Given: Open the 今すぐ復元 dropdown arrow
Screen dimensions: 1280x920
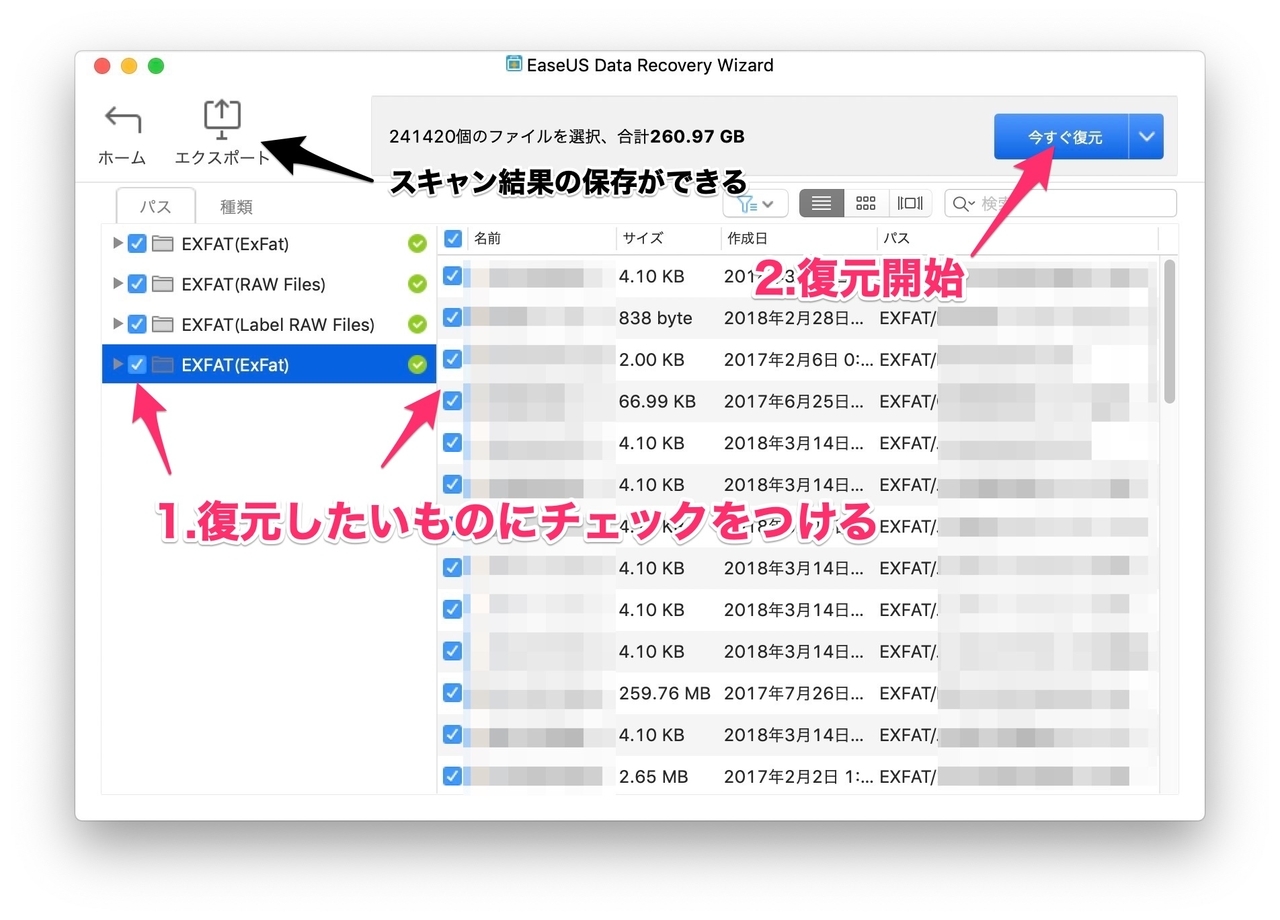Looking at the screenshot, I should [x=1147, y=136].
